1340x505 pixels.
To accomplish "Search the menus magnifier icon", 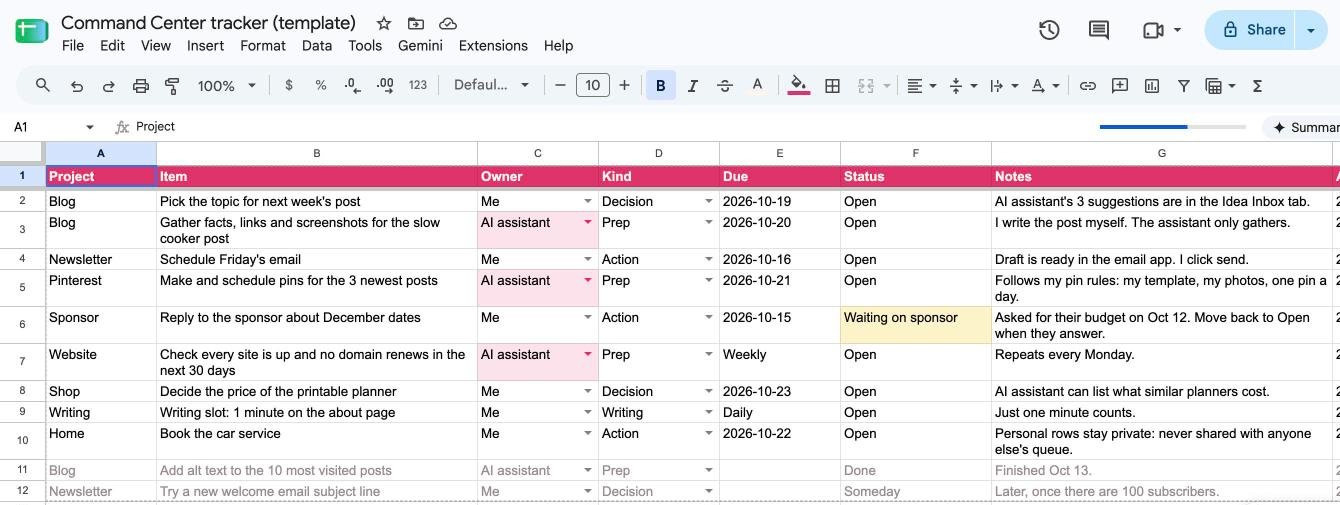I will tap(43, 86).
